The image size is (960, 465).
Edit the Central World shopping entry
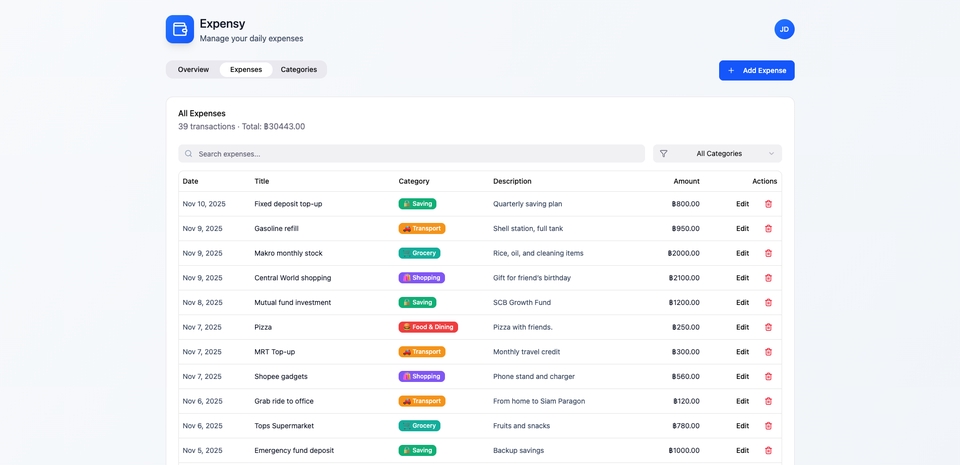(742, 278)
